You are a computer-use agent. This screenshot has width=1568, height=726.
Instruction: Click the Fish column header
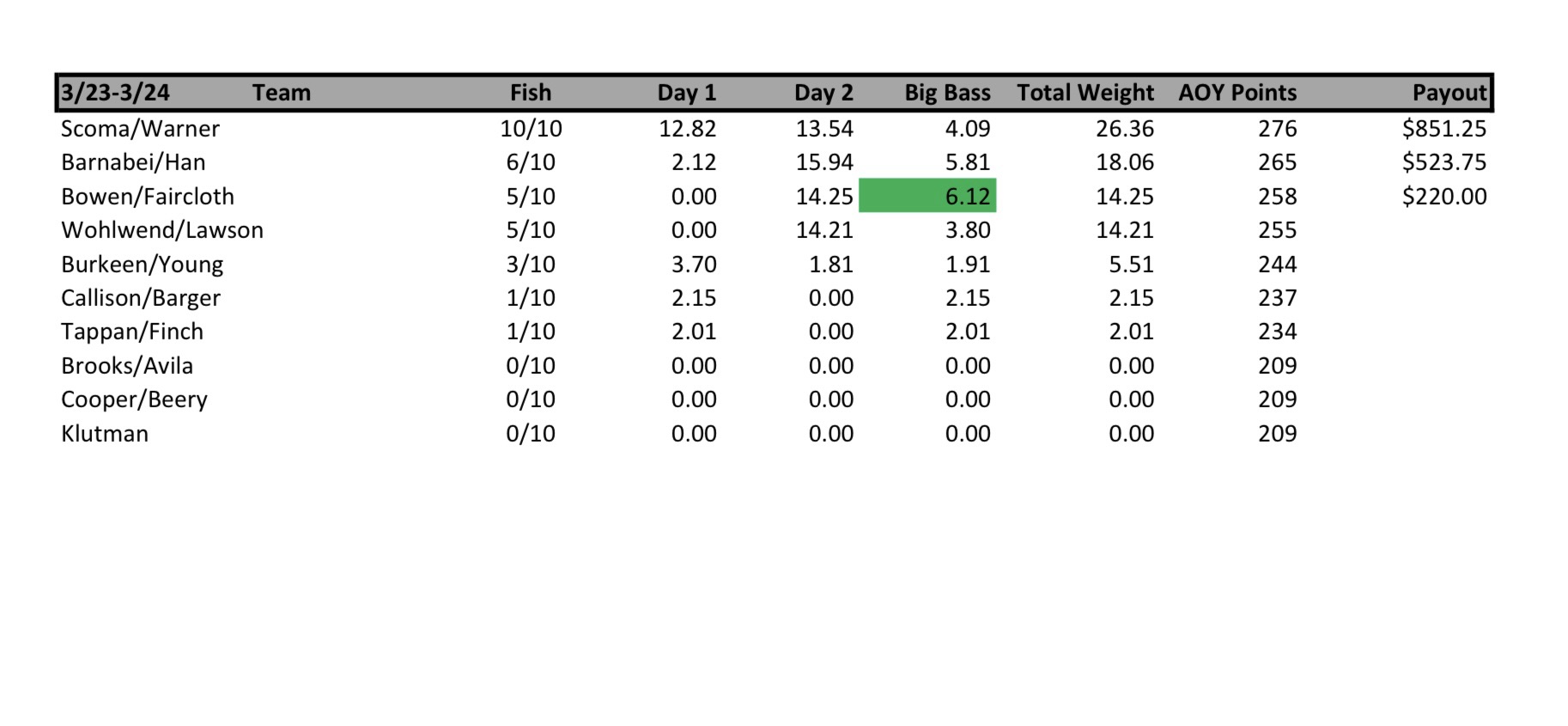(531, 93)
